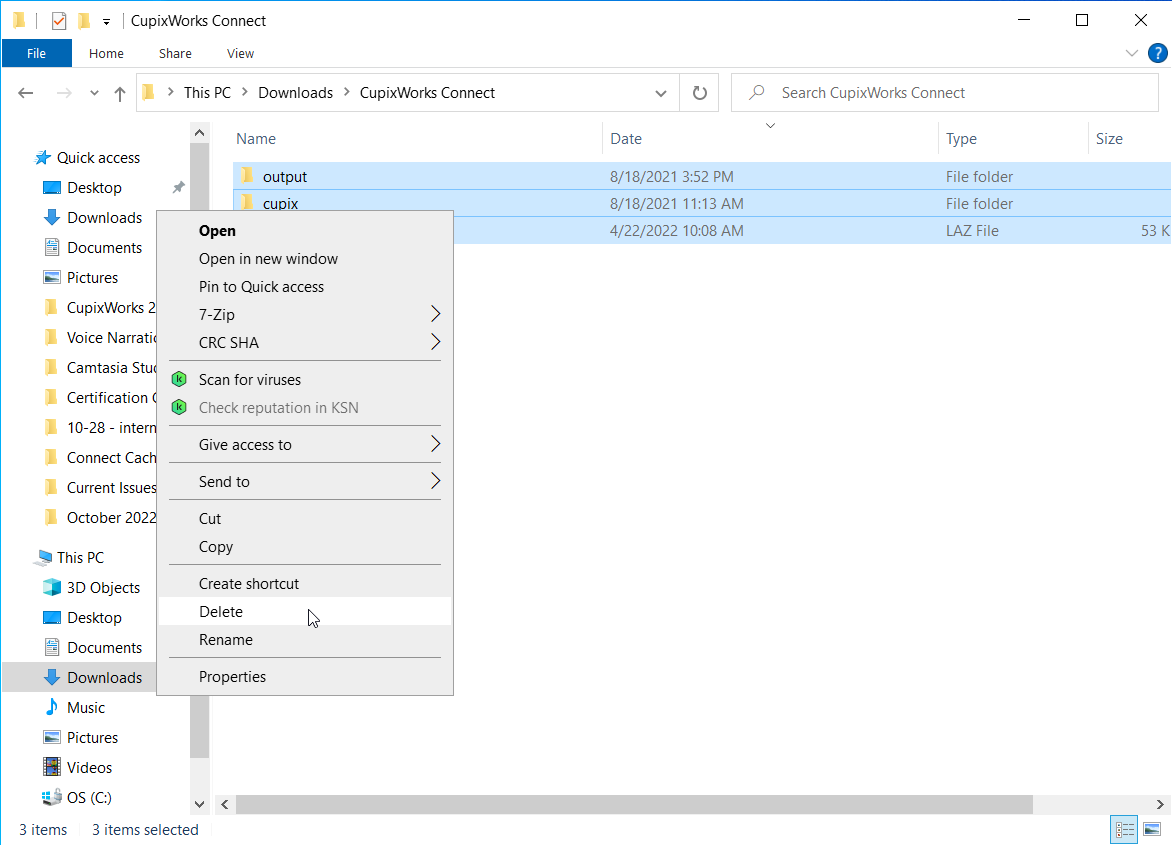Choose Create shortcut from the context menu
Viewport: 1172px width, 845px height.
[305, 584]
